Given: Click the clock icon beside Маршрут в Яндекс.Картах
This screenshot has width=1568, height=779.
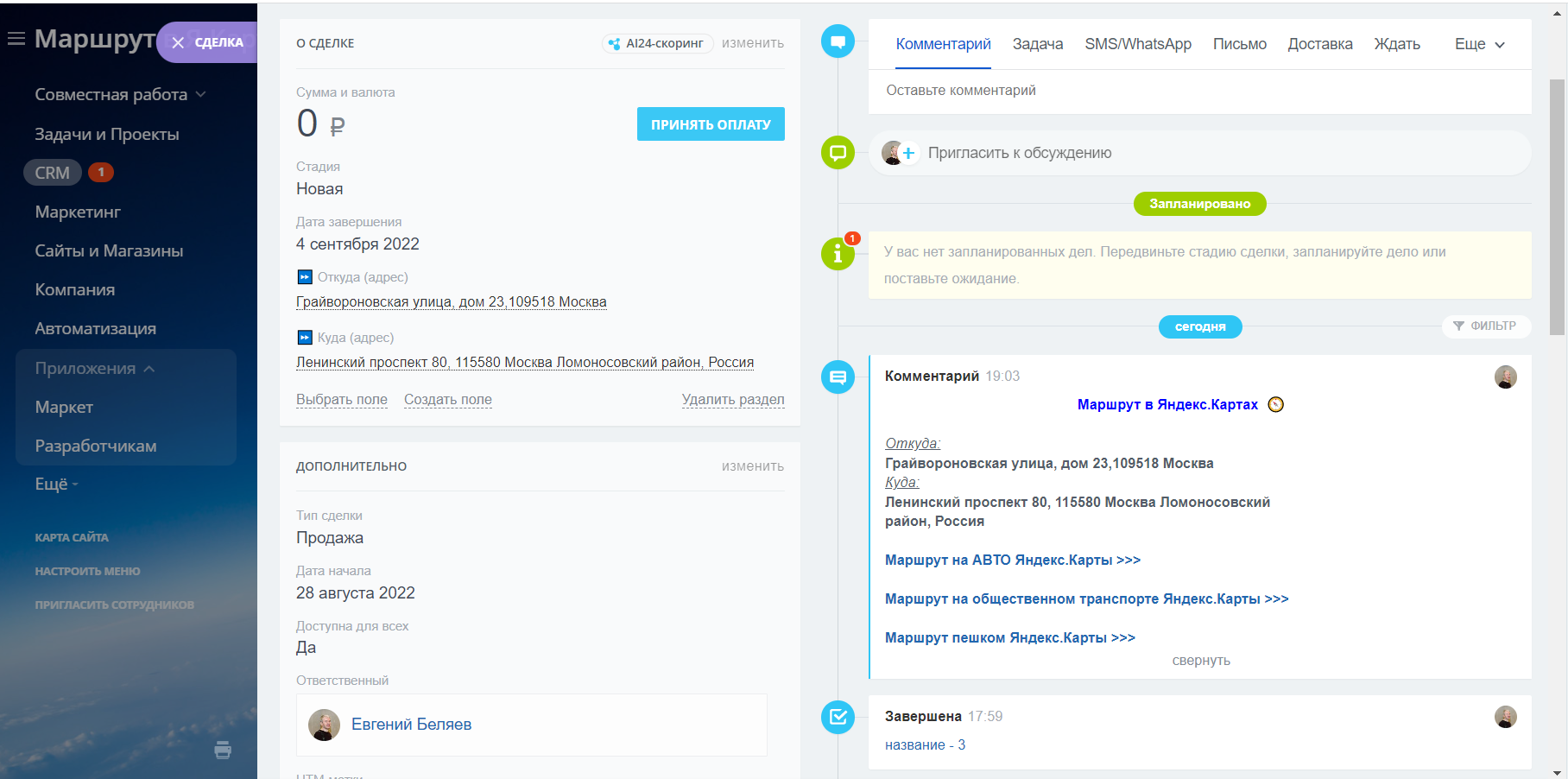Looking at the screenshot, I should point(1275,404).
